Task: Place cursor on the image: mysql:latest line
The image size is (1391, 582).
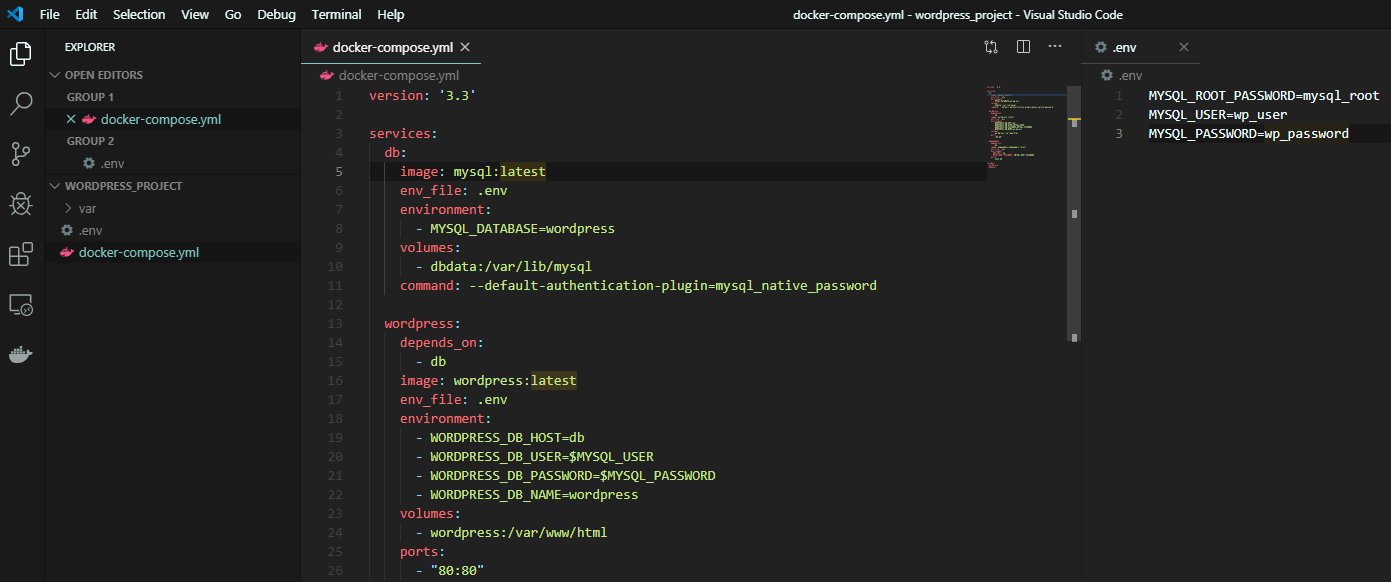Action: (473, 171)
